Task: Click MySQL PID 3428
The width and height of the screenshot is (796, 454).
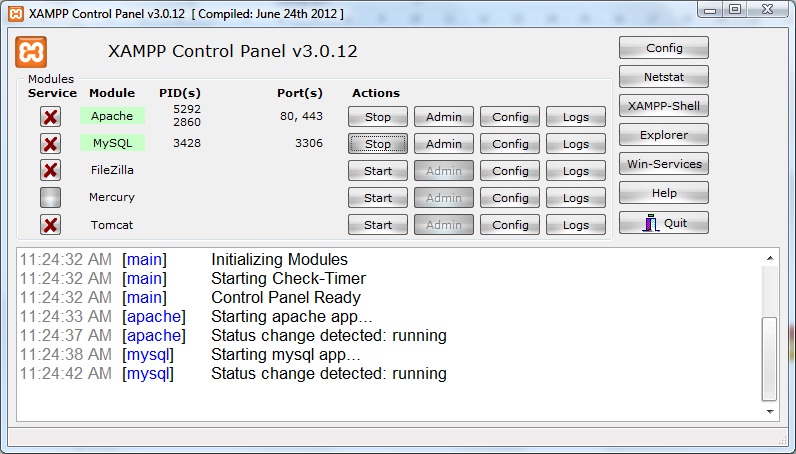Action: (187, 143)
